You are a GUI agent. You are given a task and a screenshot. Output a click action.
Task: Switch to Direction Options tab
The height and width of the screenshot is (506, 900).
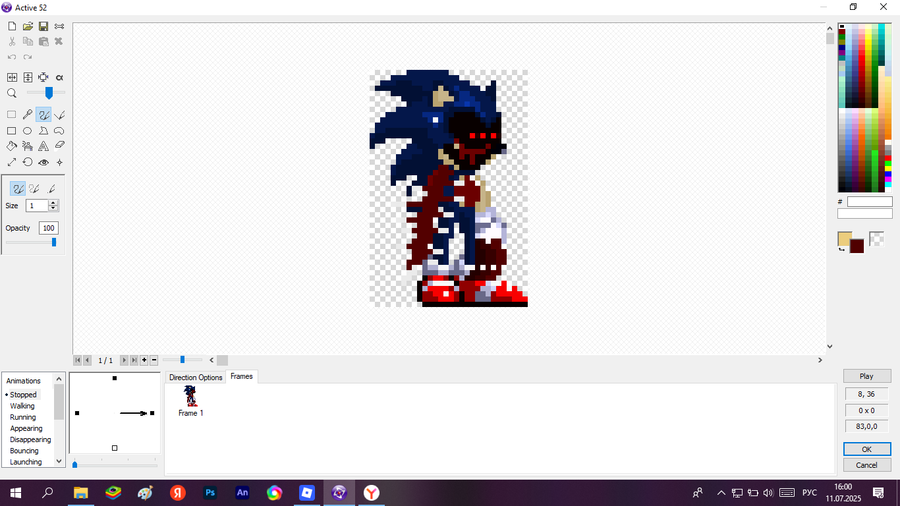pyautogui.click(x=195, y=377)
